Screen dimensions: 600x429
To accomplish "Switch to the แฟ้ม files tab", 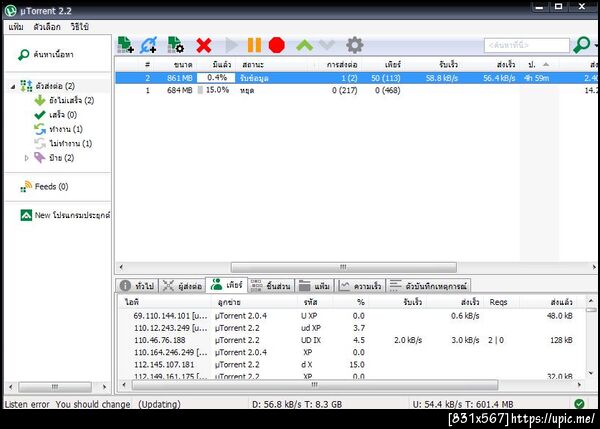I will click(x=315, y=286).
